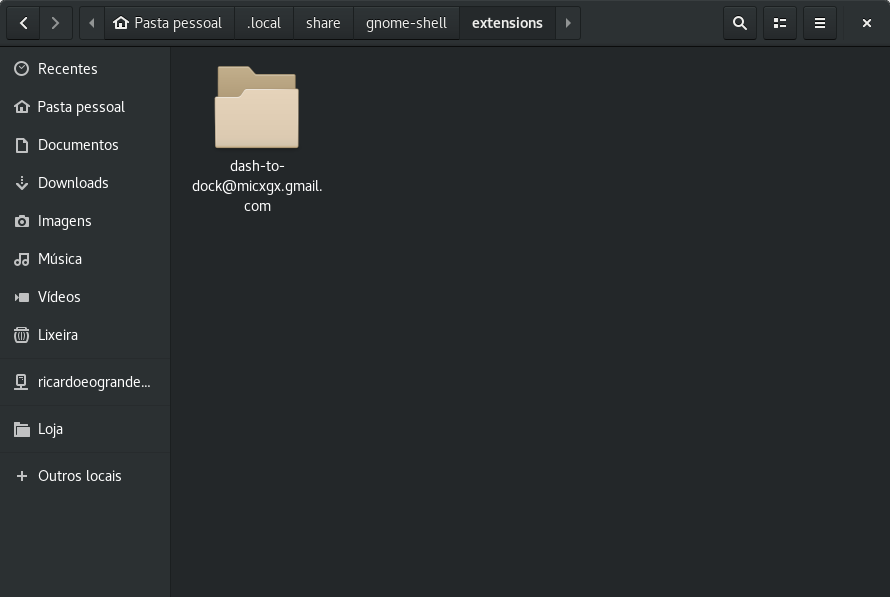Open Vídeos in the sidebar
The image size is (890, 597).
pyautogui.click(x=85, y=297)
